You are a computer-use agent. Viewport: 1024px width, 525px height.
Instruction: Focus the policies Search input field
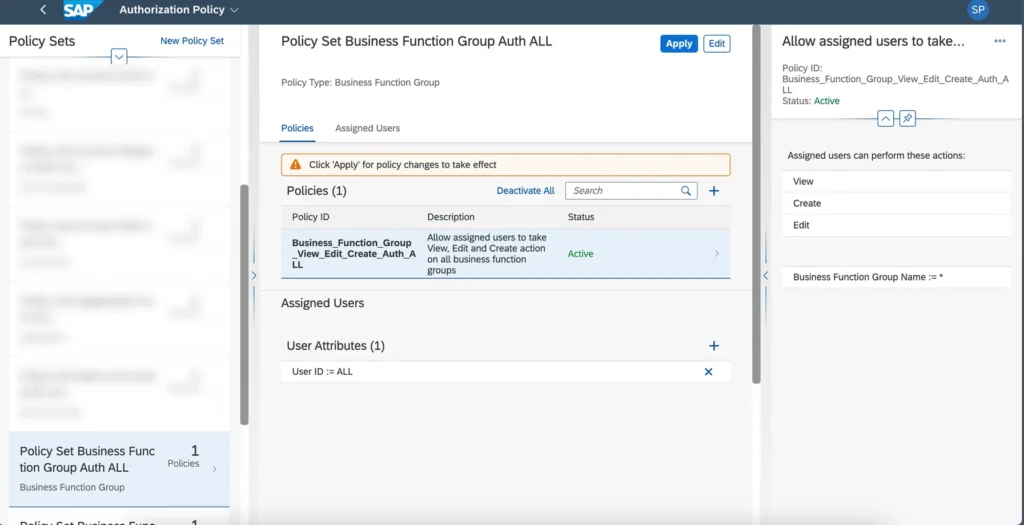(x=624, y=191)
